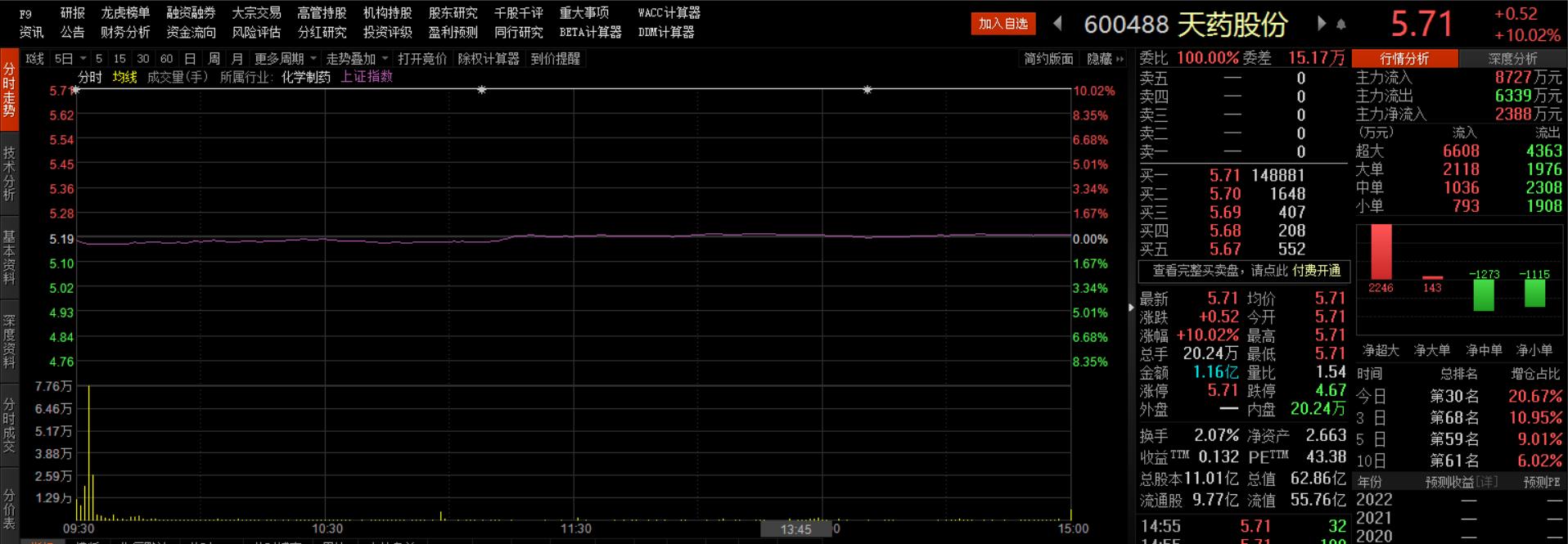
Task: Open the 除权计算器 tool
Action: (489, 59)
